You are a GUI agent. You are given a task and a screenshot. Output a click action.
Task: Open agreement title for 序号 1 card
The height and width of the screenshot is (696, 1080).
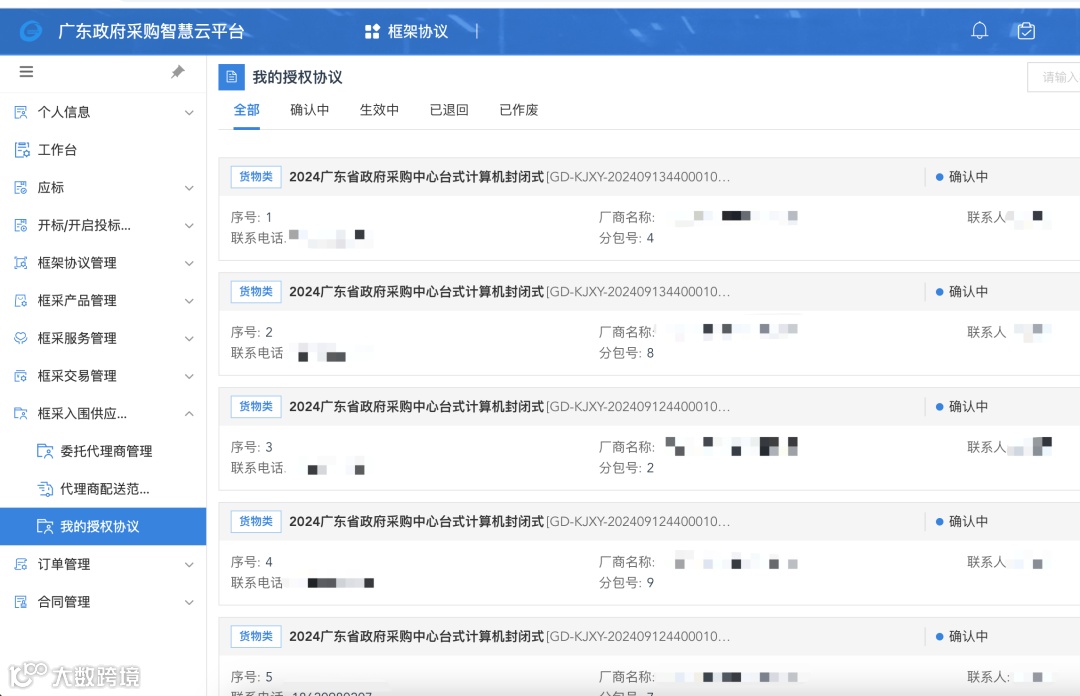pos(509,176)
